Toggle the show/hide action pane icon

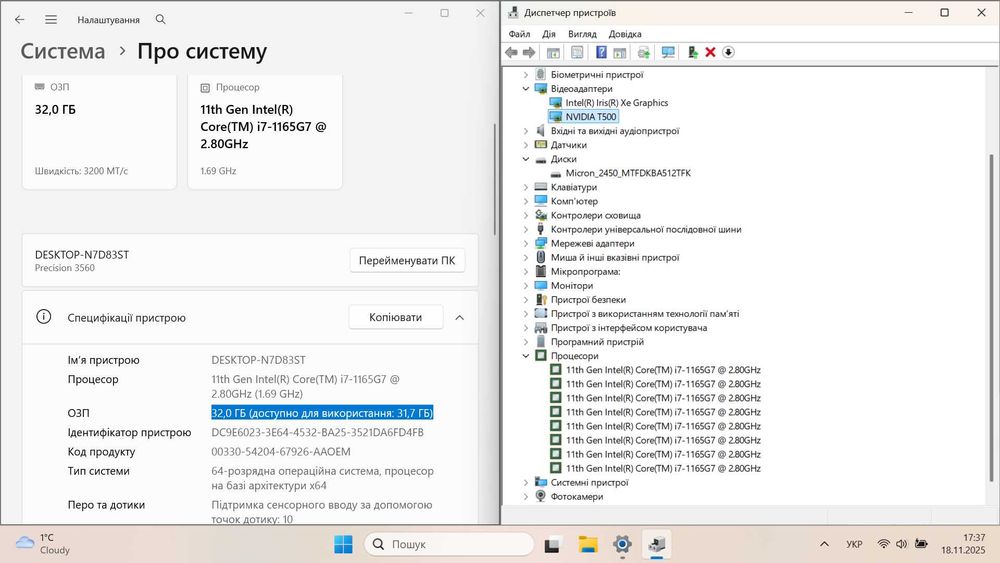(619, 52)
